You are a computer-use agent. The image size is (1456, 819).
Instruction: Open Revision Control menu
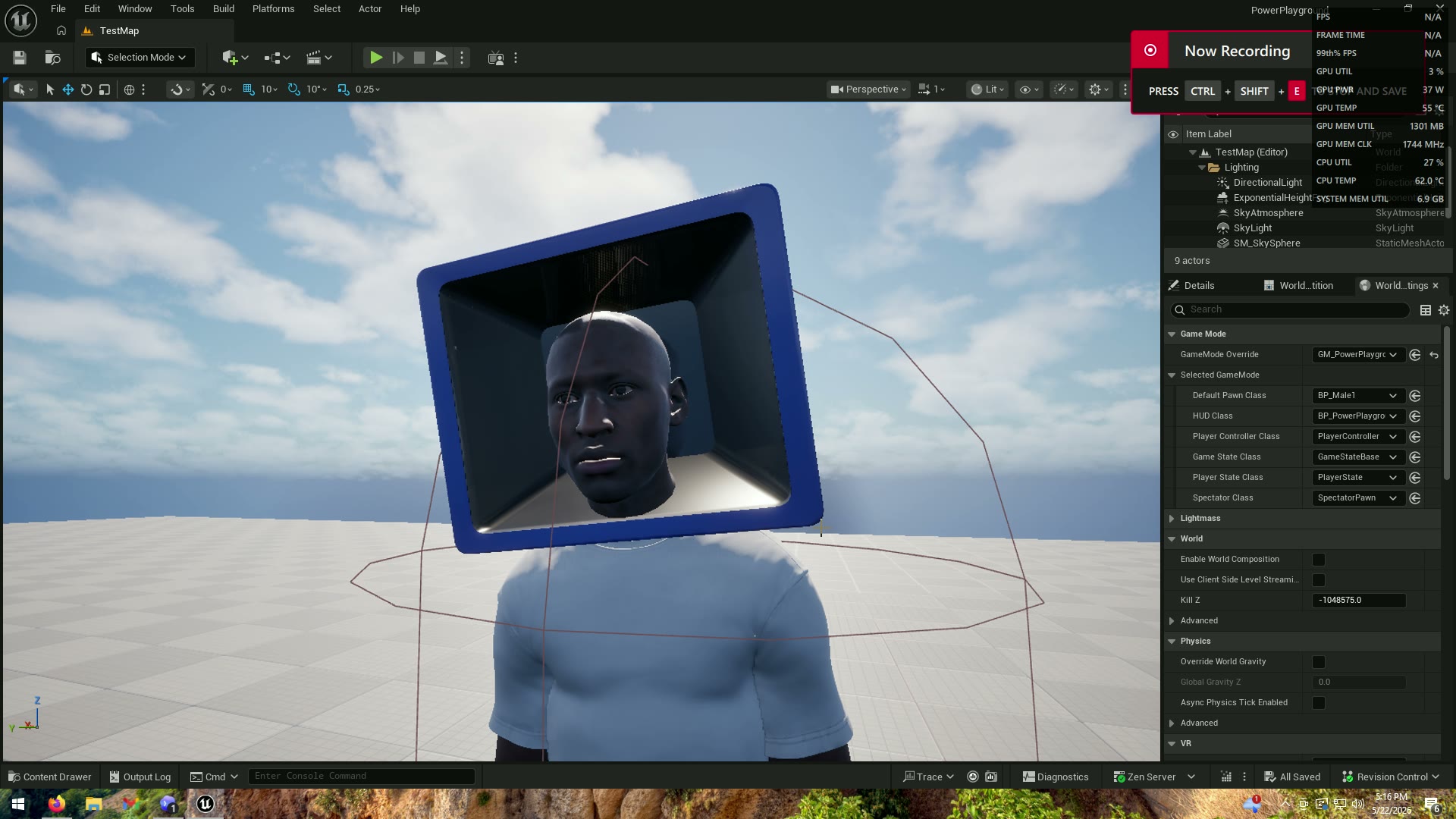pos(1391,777)
